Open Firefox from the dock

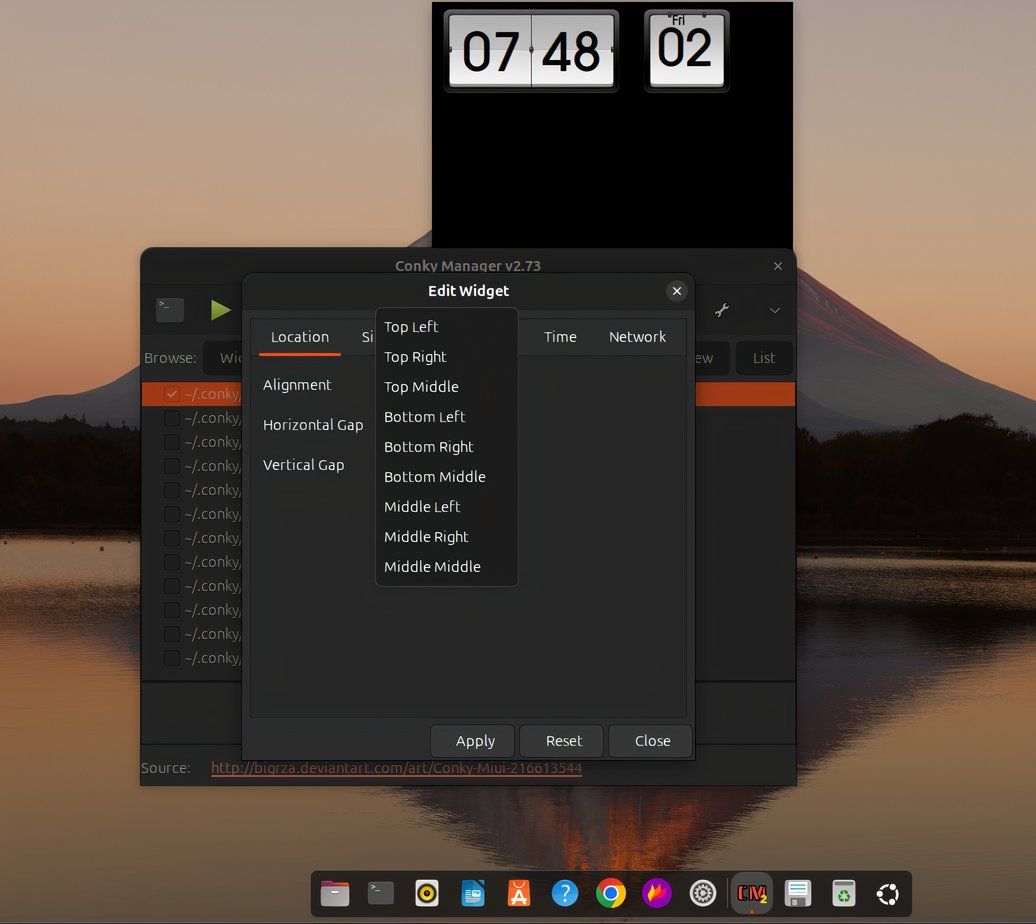point(656,893)
